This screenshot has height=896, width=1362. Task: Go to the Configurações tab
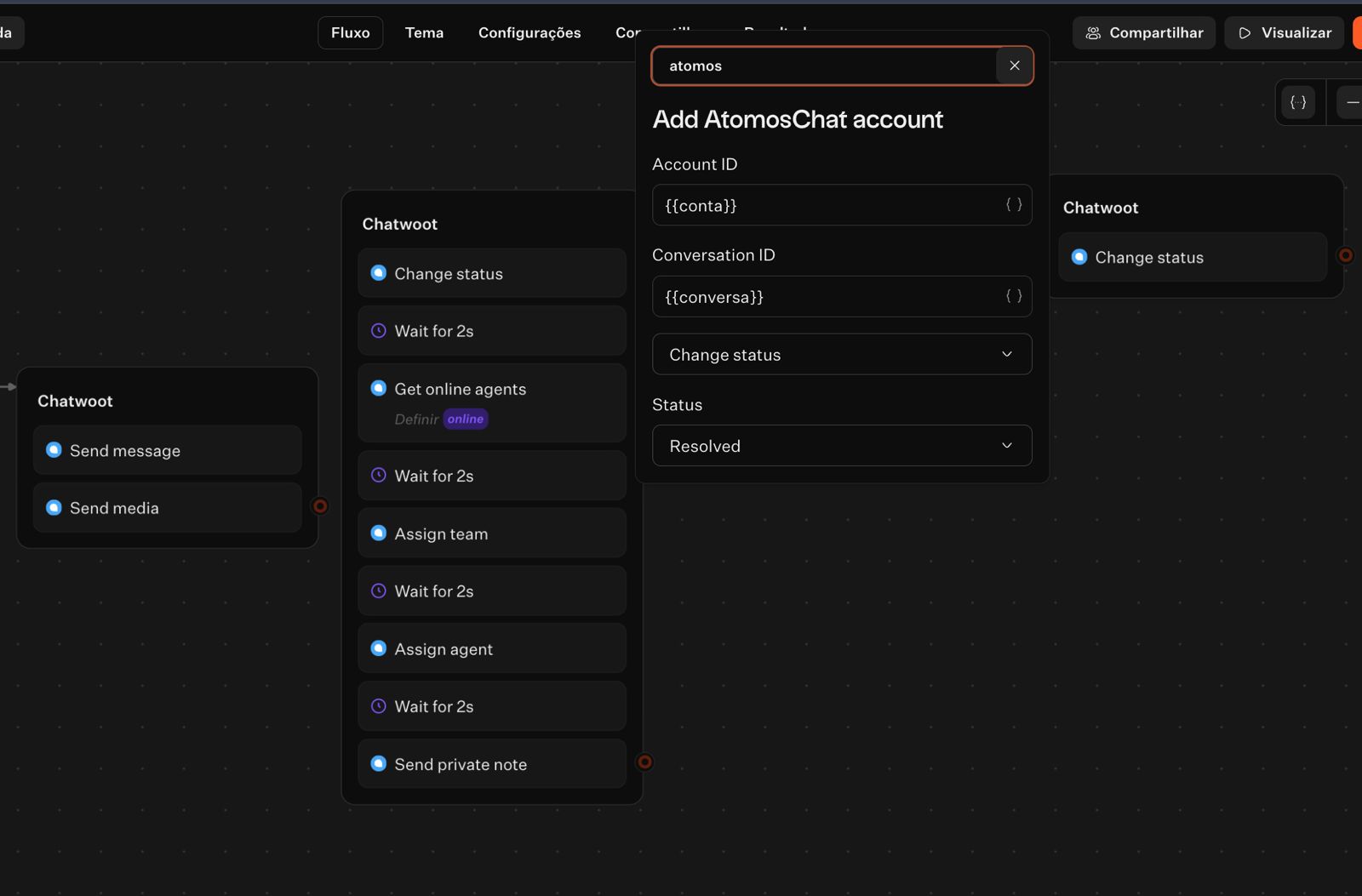[529, 33]
